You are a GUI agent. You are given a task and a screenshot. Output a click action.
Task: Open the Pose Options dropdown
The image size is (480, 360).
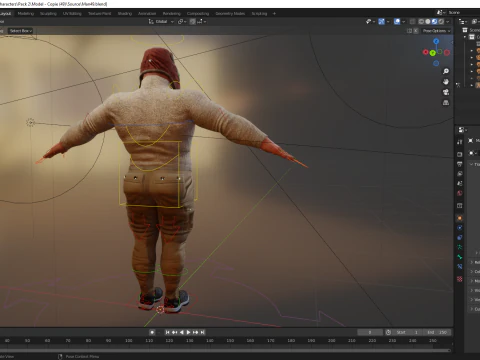[x=436, y=31]
